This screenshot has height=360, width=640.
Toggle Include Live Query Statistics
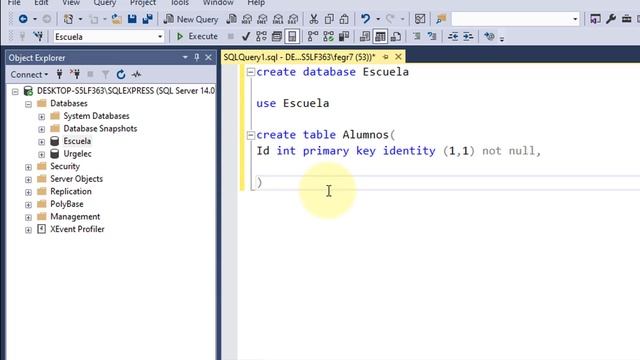[328, 37]
